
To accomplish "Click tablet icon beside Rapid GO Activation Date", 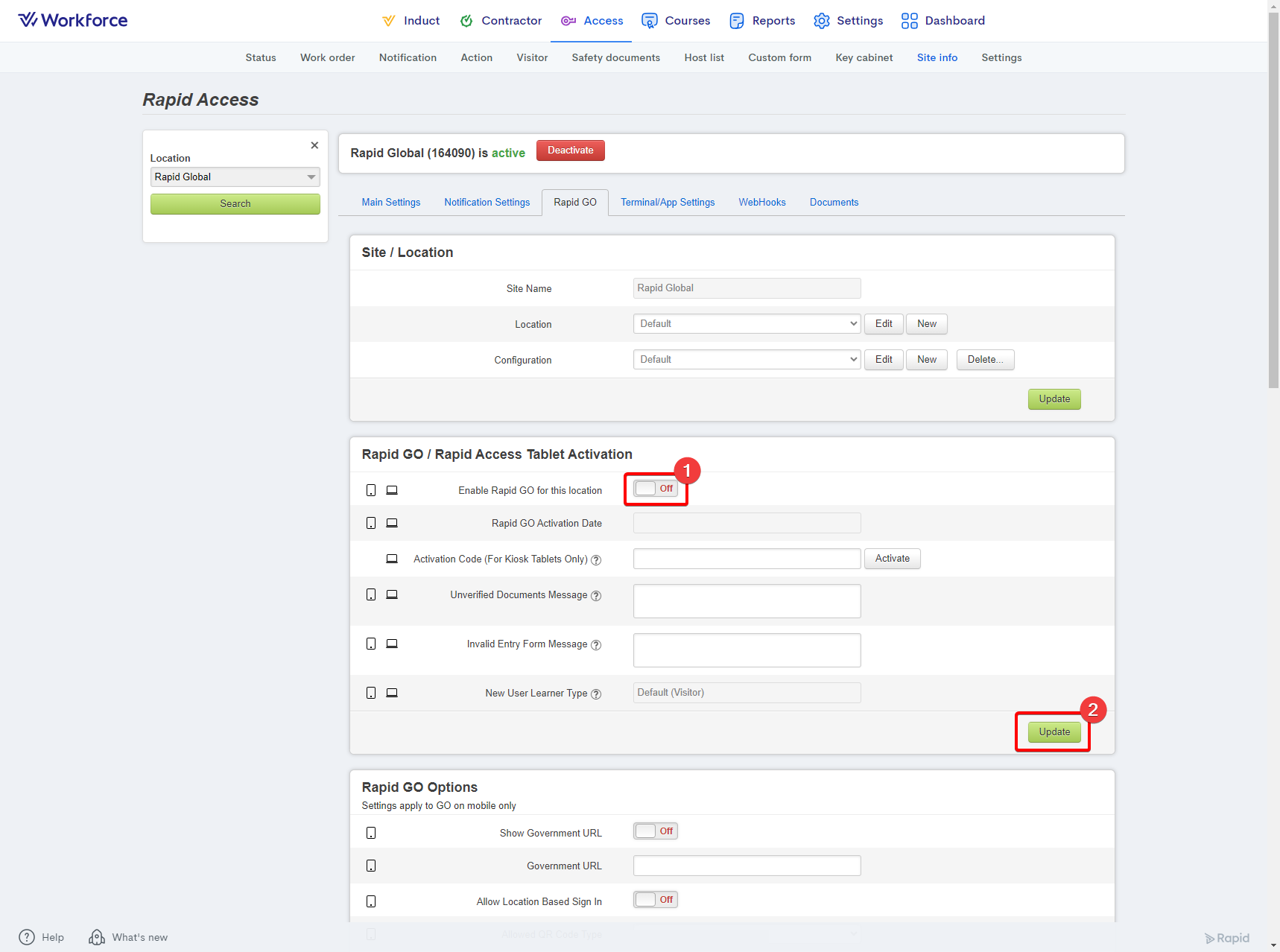I will pyautogui.click(x=392, y=523).
